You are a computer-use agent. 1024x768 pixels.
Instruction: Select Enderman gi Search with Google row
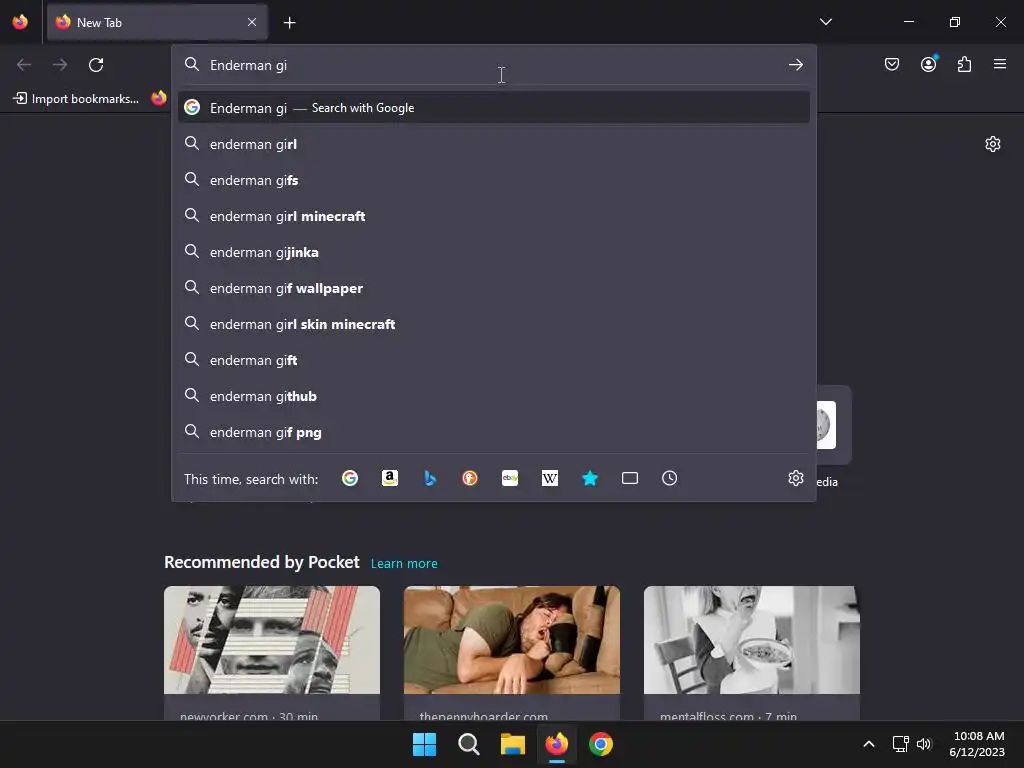point(494,108)
